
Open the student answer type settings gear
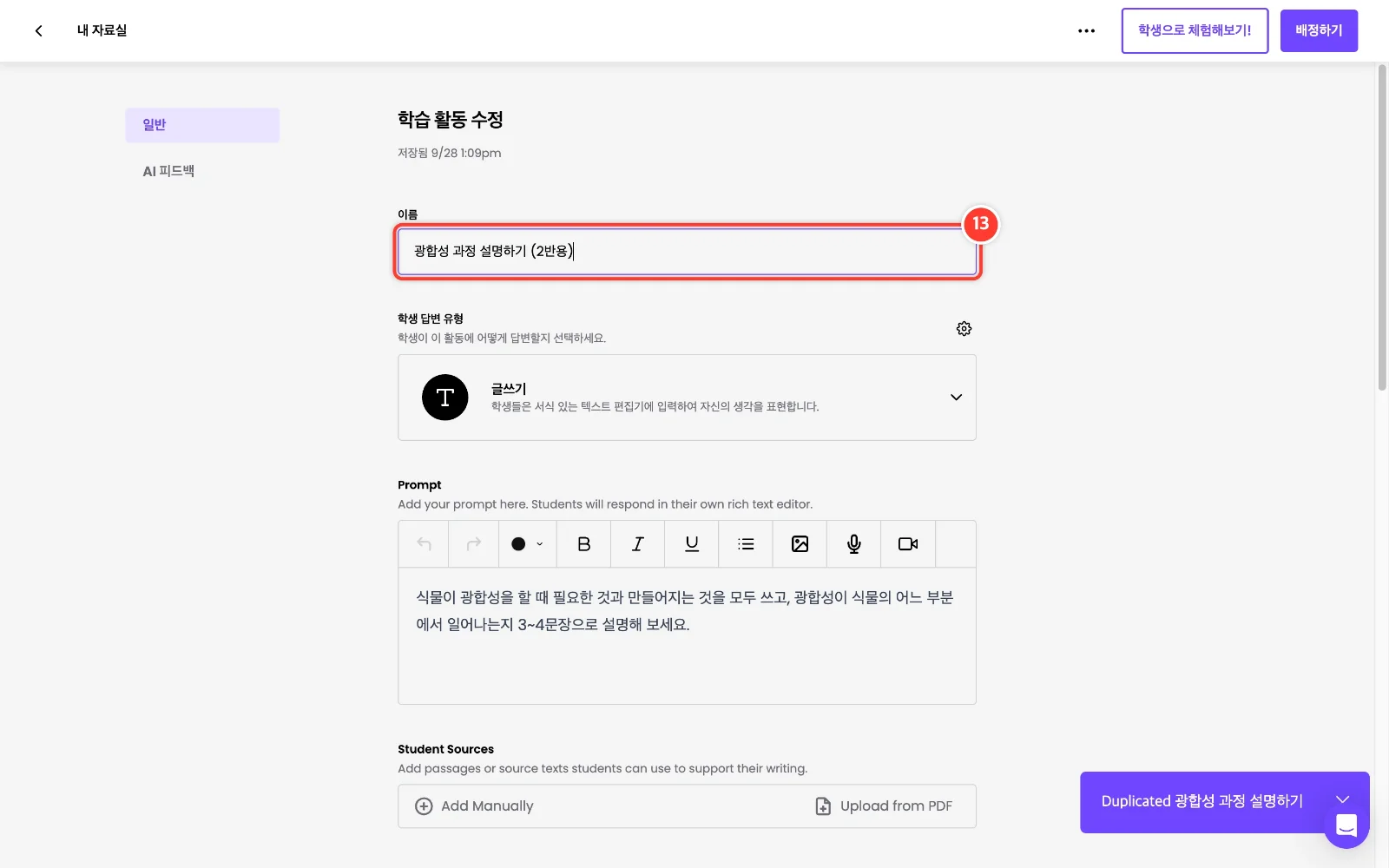964,328
